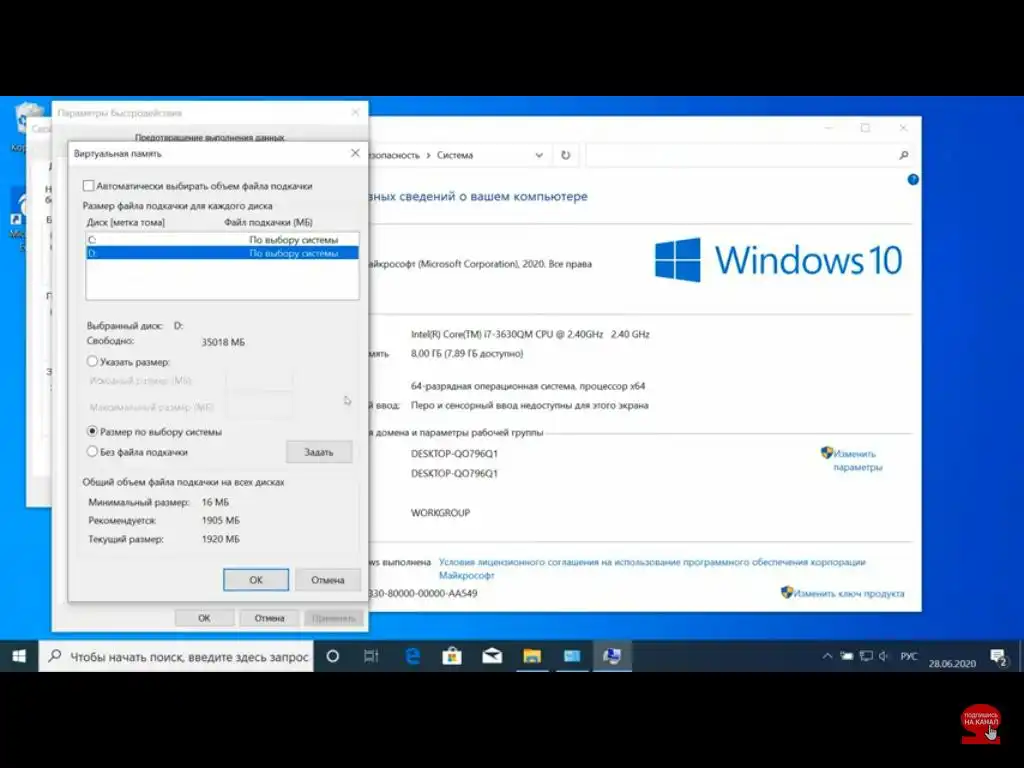This screenshot has width=1024, height=768.
Task: Click Применить in Performance Options window
Action: coord(334,618)
